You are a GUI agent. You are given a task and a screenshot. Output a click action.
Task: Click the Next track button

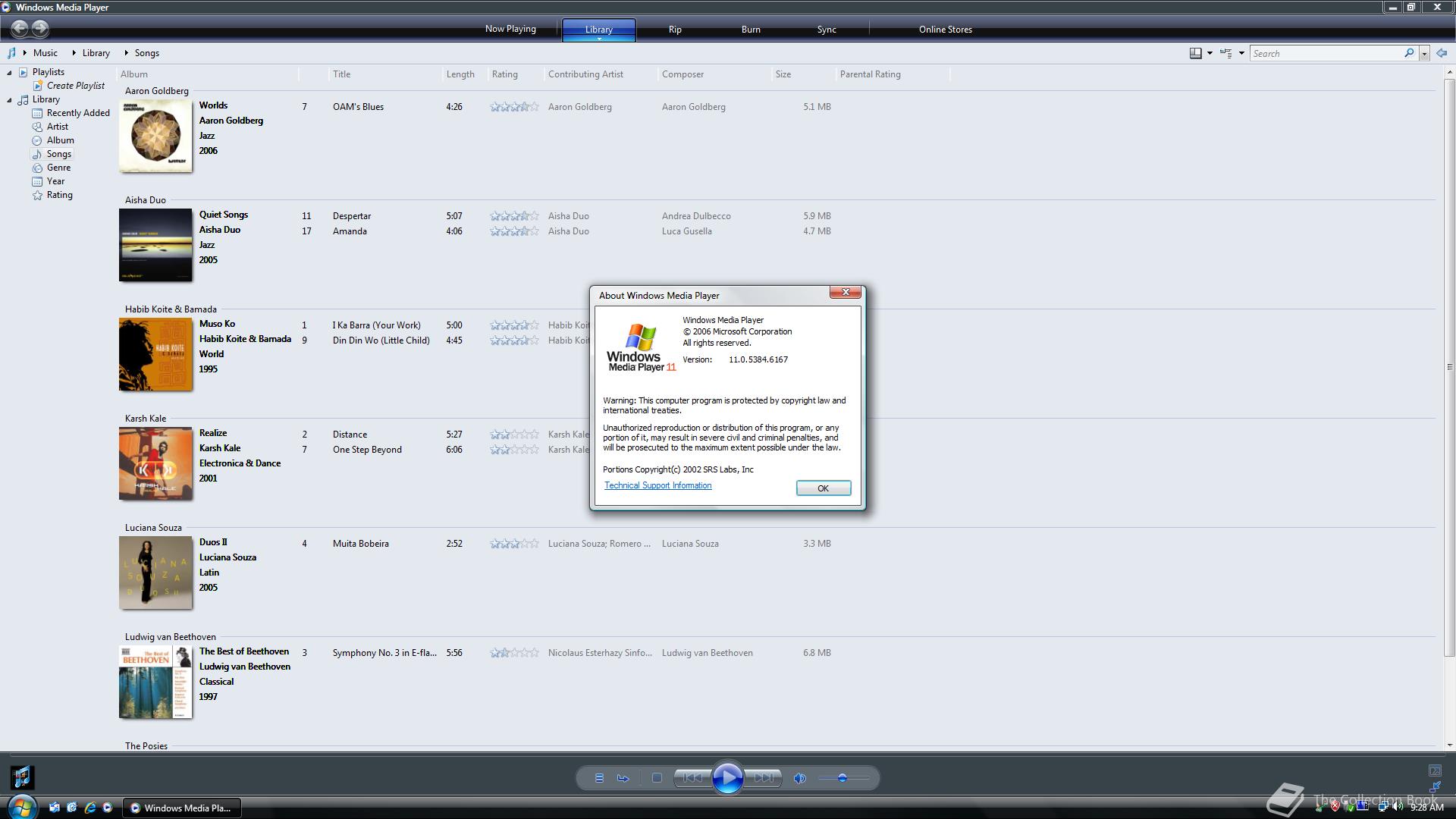tap(764, 778)
